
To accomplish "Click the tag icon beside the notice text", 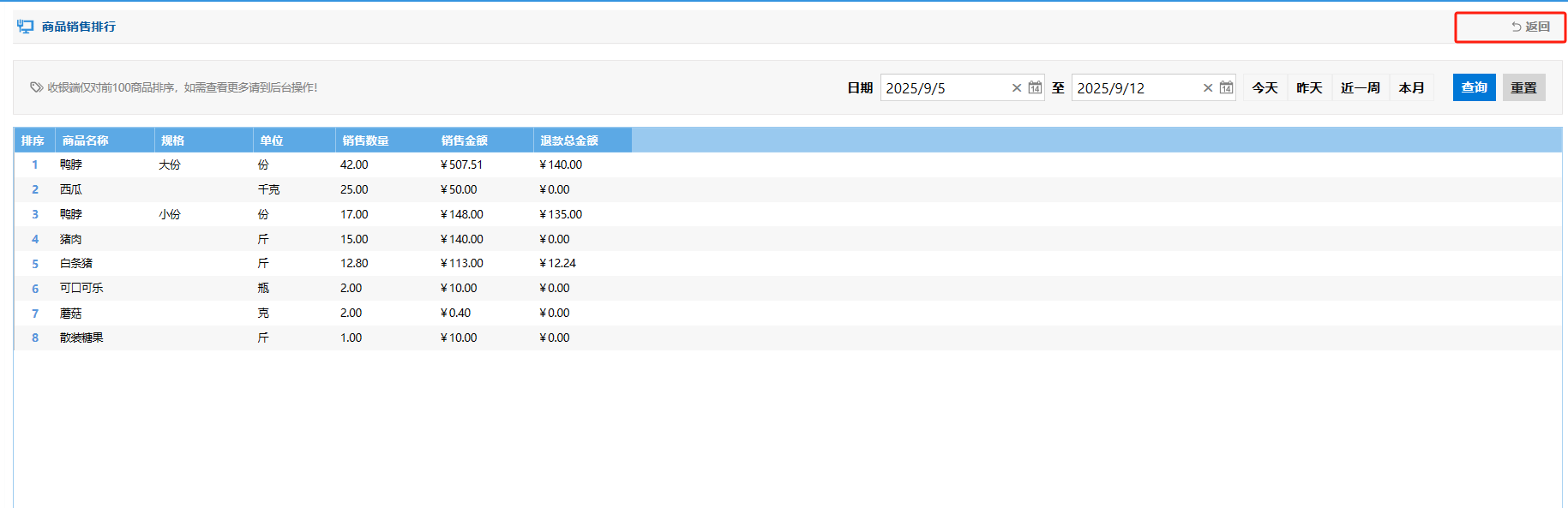I will [x=36, y=87].
